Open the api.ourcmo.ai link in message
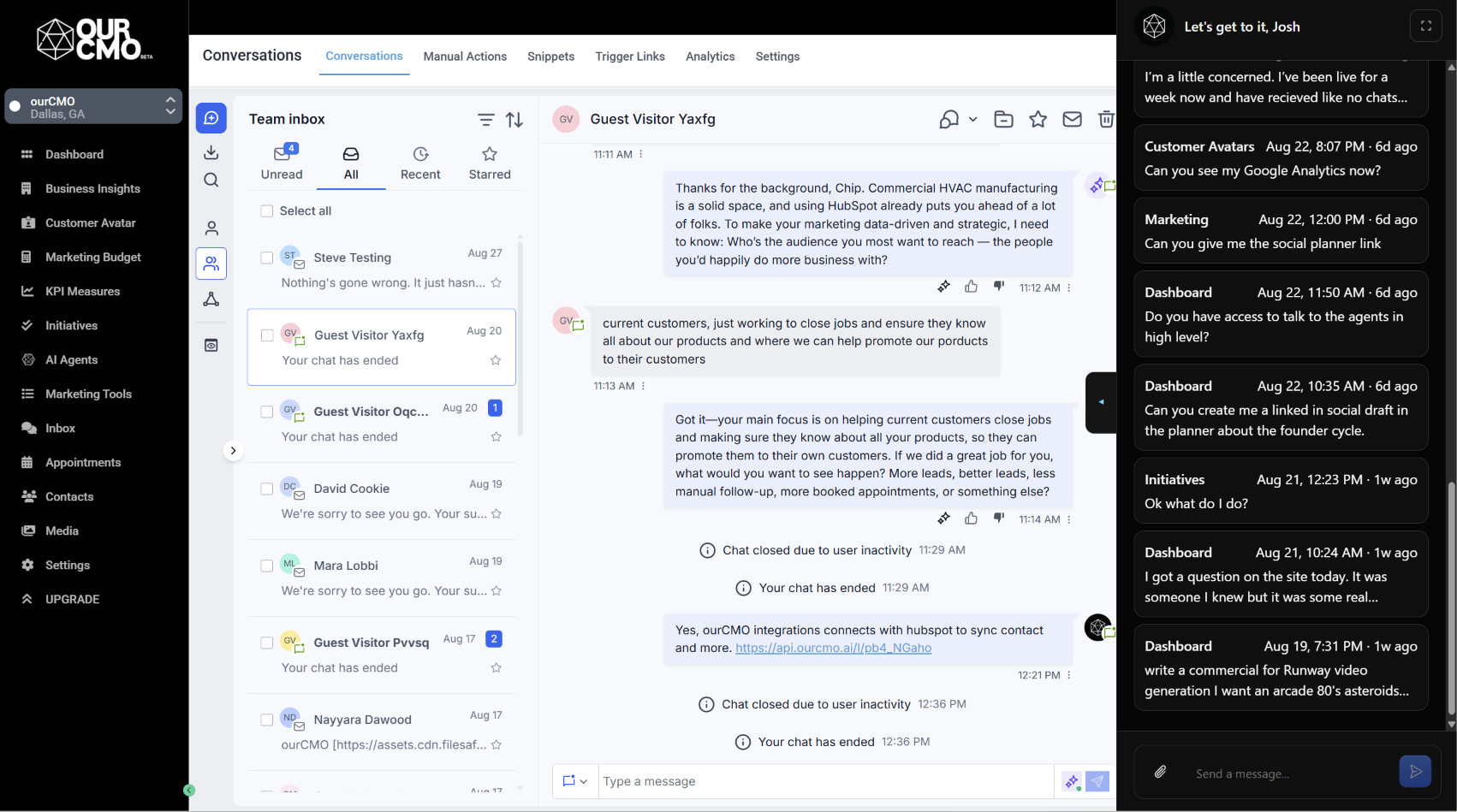 (834, 648)
